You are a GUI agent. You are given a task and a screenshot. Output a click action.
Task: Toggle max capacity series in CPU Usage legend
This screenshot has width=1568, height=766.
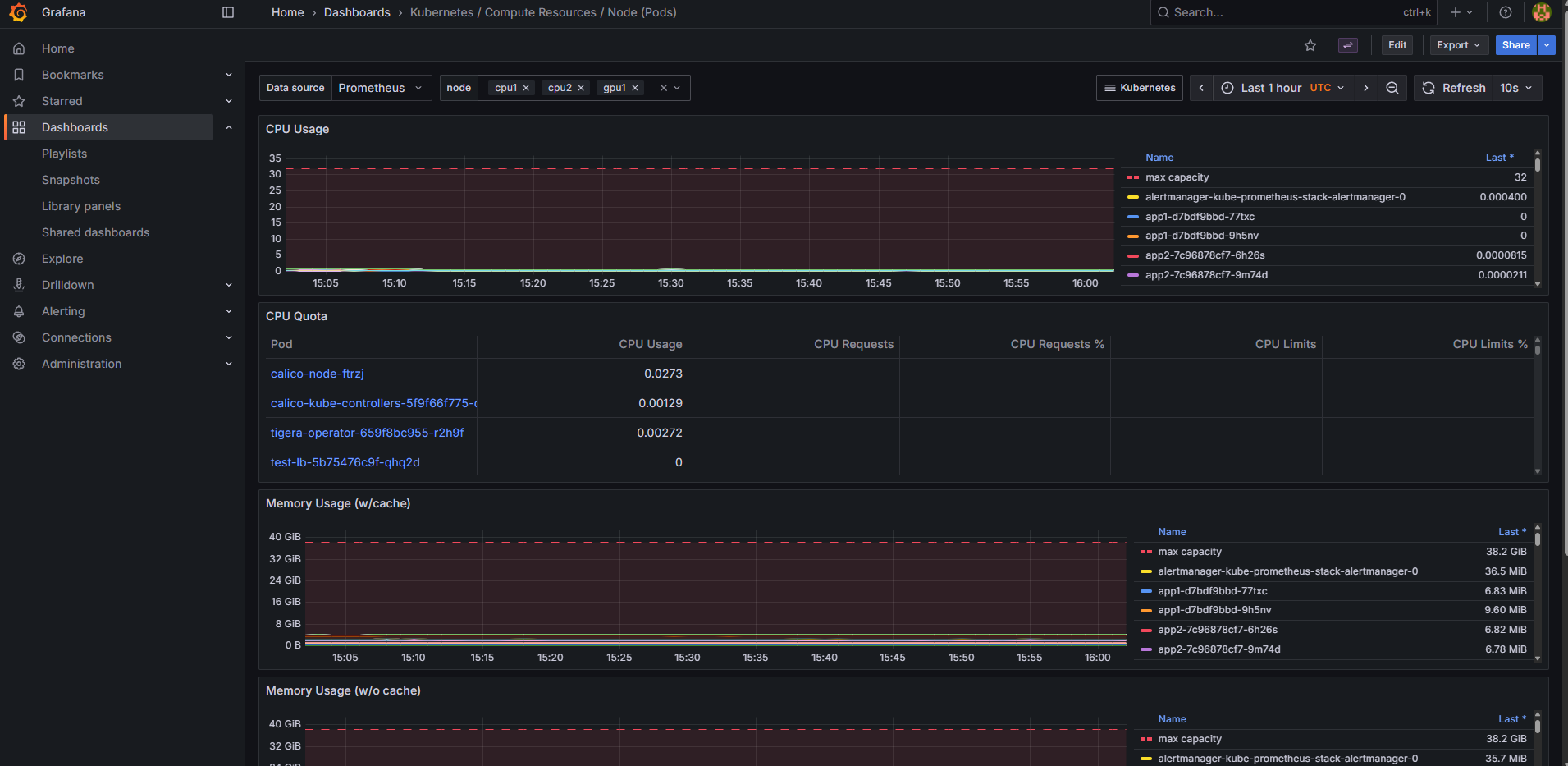[x=1177, y=177]
